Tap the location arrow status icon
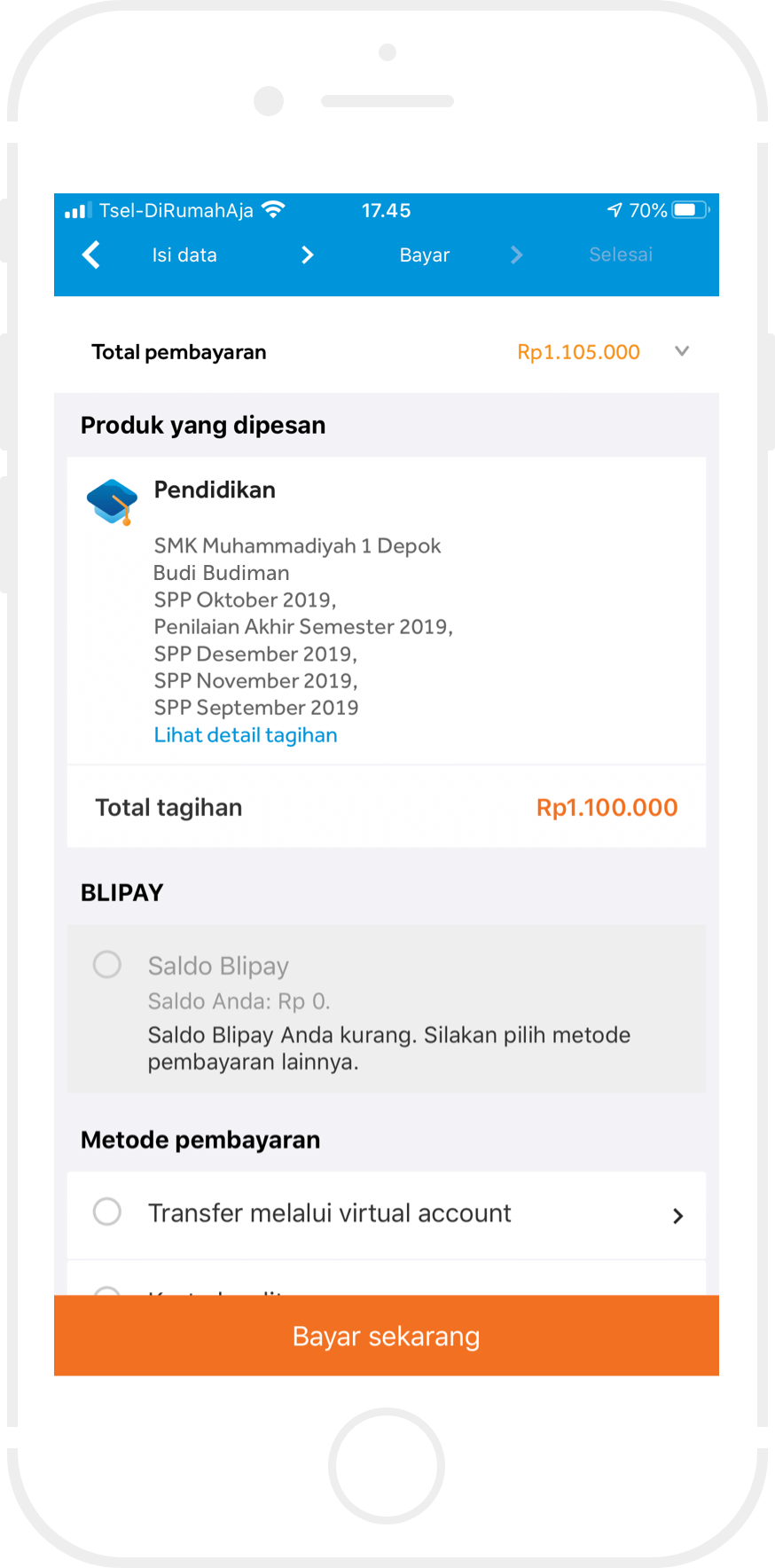The height and width of the screenshot is (1568, 775). [615, 210]
